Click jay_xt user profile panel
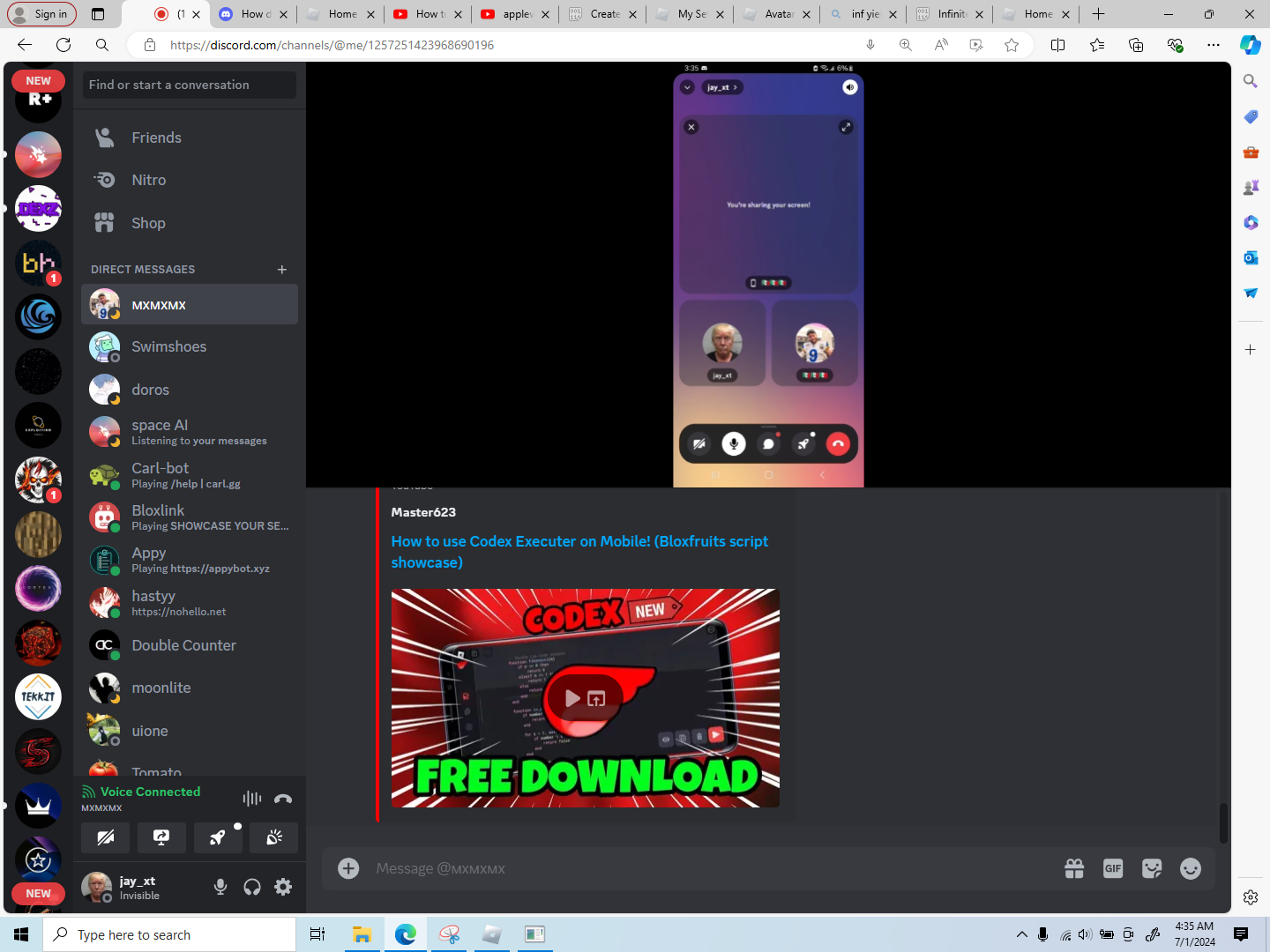Image resolution: width=1270 pixels, height=952 pixels. click(x=141, y=887)
